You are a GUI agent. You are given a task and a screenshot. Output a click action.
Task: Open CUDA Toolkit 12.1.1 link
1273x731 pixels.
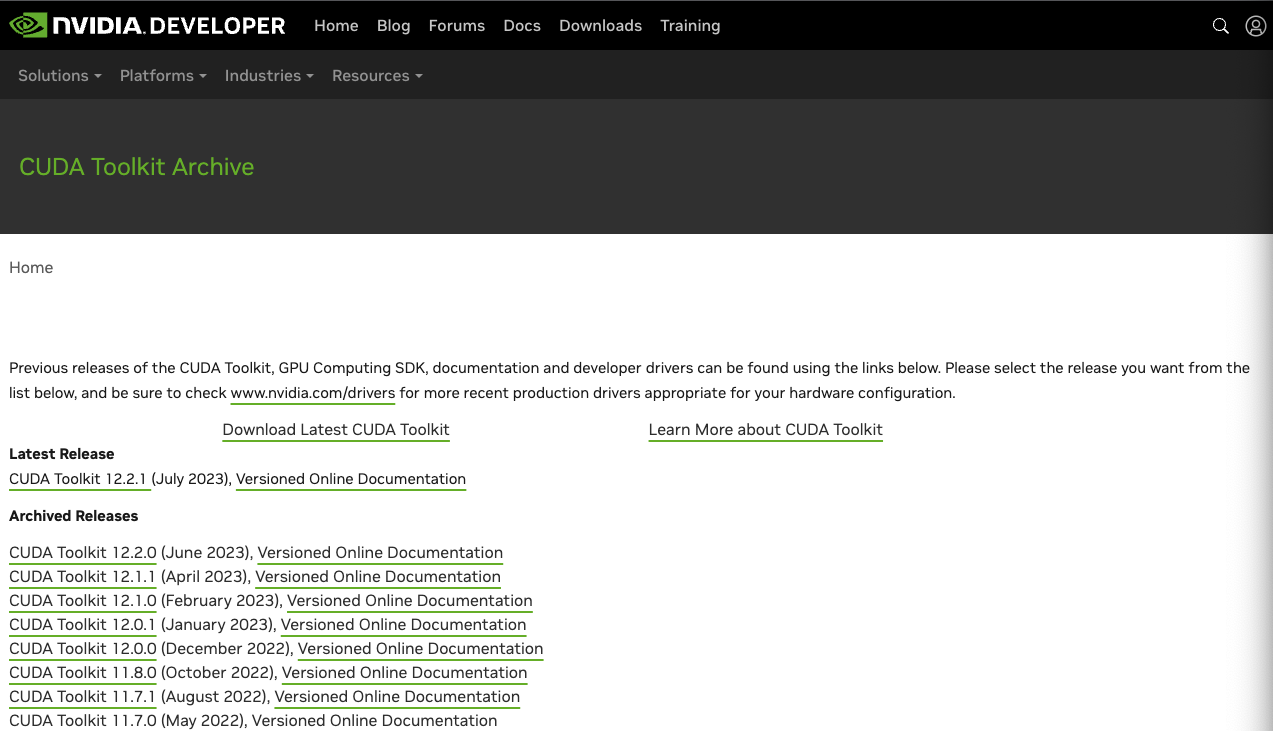tap(82, 577)
